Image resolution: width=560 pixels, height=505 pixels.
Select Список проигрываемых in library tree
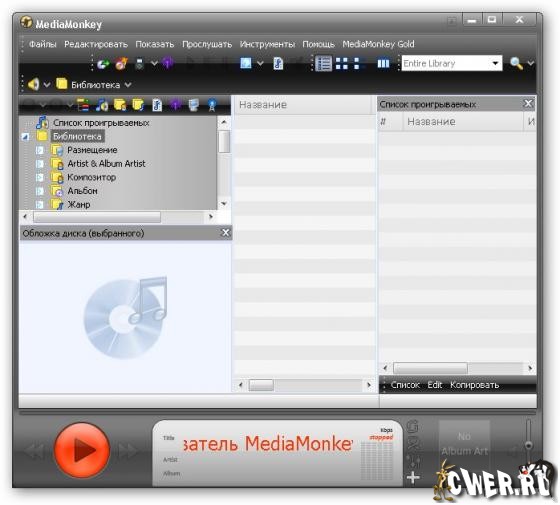pyautogui.click(x=101, y=123)
